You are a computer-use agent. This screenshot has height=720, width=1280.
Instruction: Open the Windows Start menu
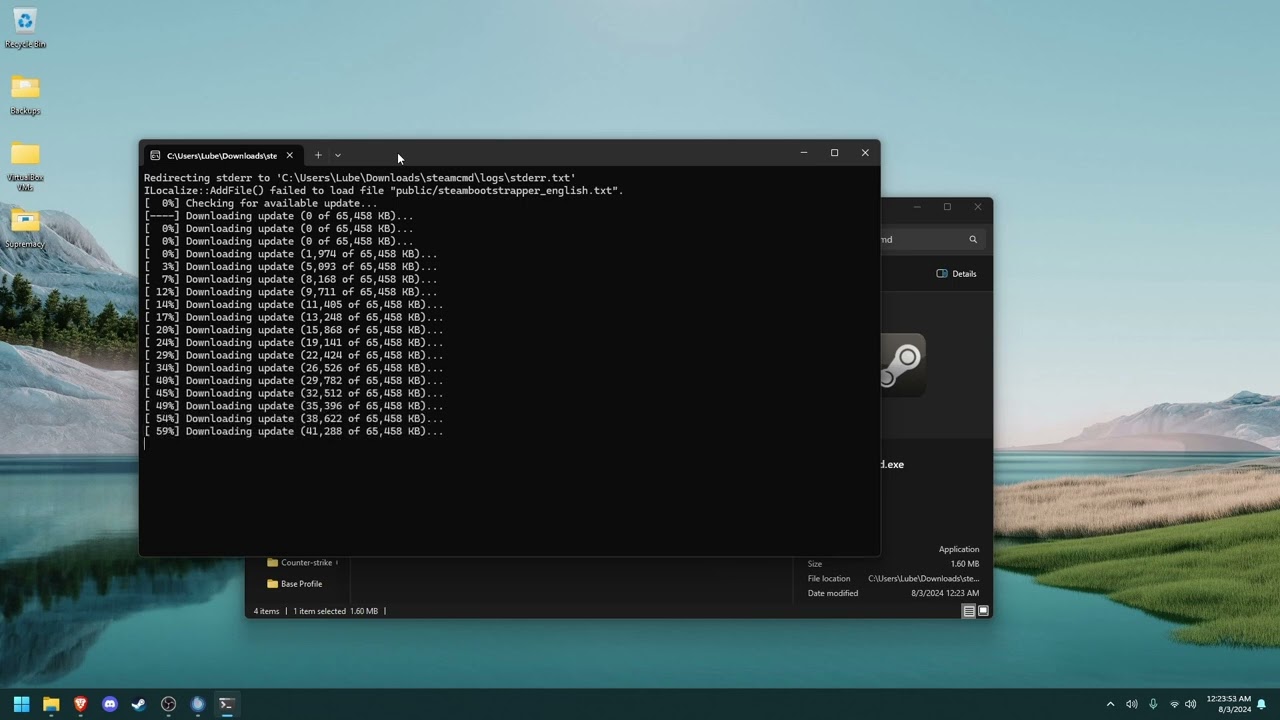21,704
